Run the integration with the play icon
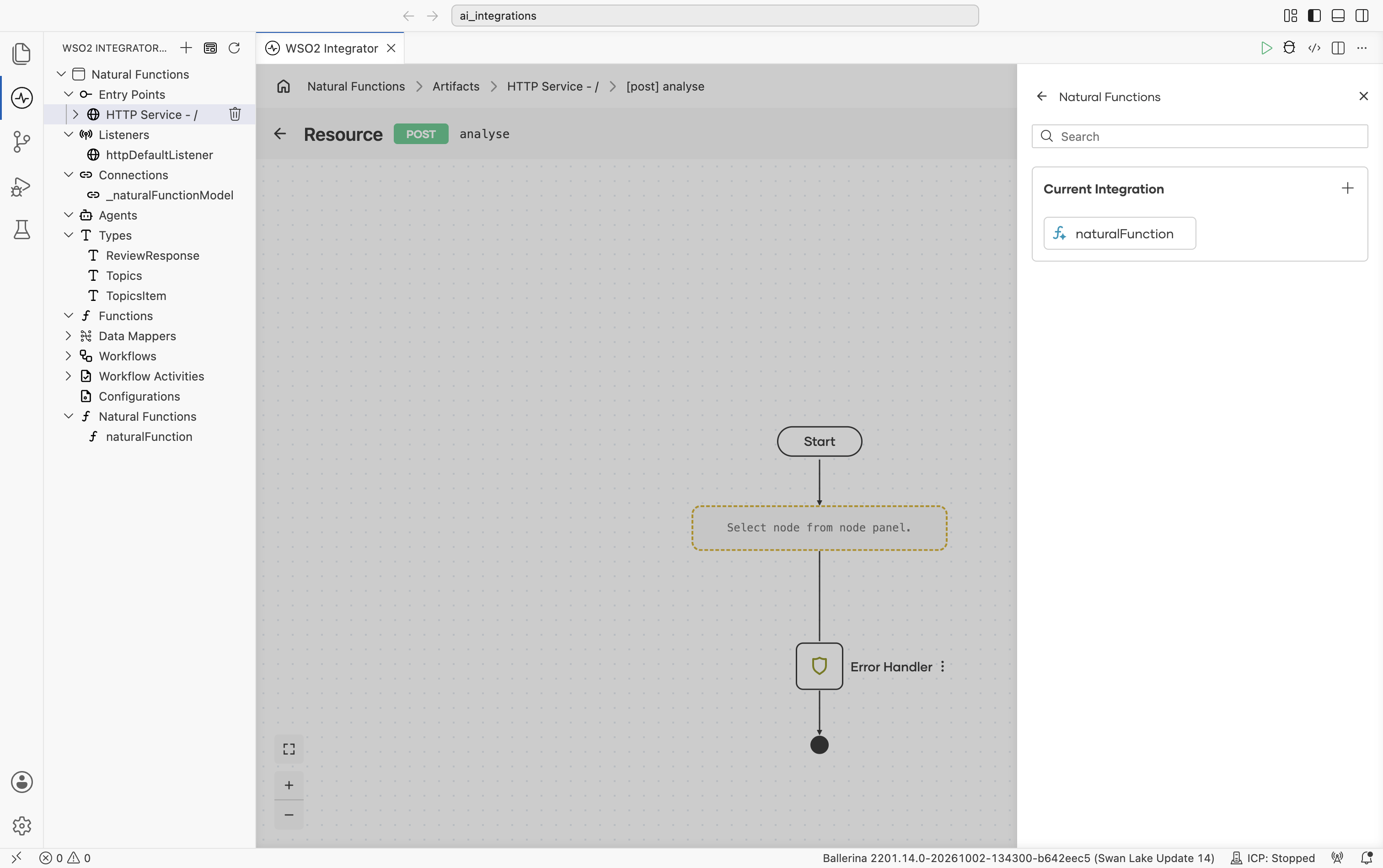Image resolution: width=1383 pixels, height=868 pixels. pyautogui.click(x=1266, y=48)
